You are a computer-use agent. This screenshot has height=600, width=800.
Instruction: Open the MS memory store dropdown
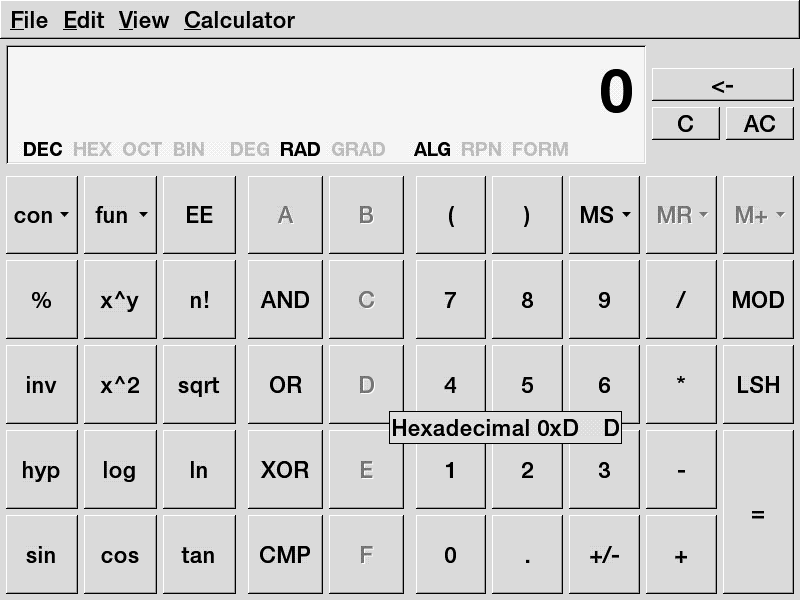[604, 215]
